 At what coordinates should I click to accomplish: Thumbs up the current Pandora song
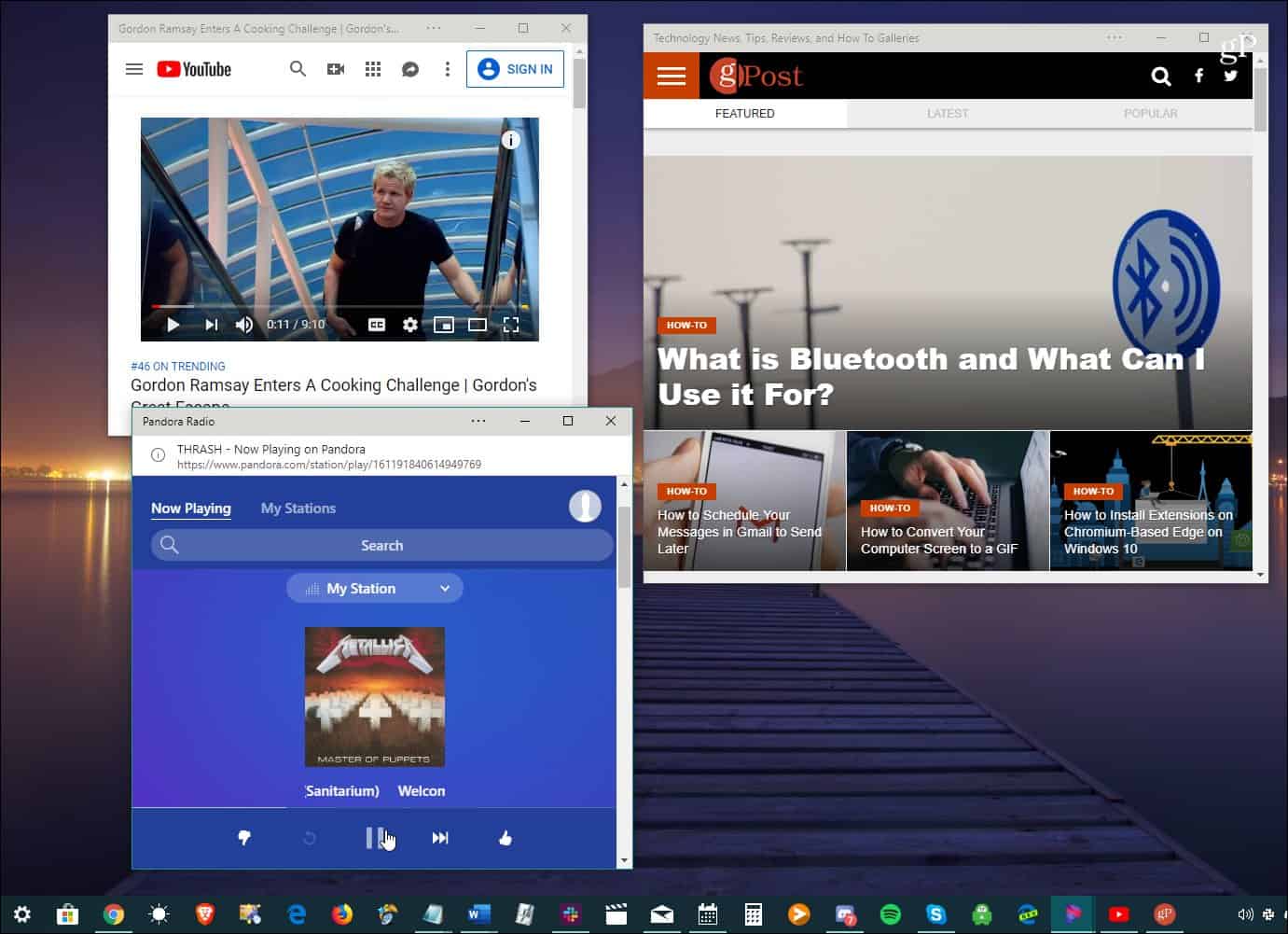pos(506,838)
